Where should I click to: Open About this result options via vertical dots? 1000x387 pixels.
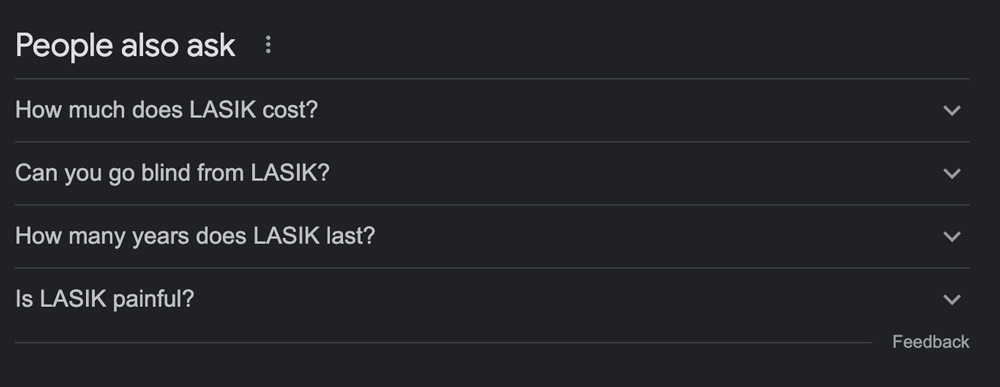pyautogui.click(x=268, y=45)
